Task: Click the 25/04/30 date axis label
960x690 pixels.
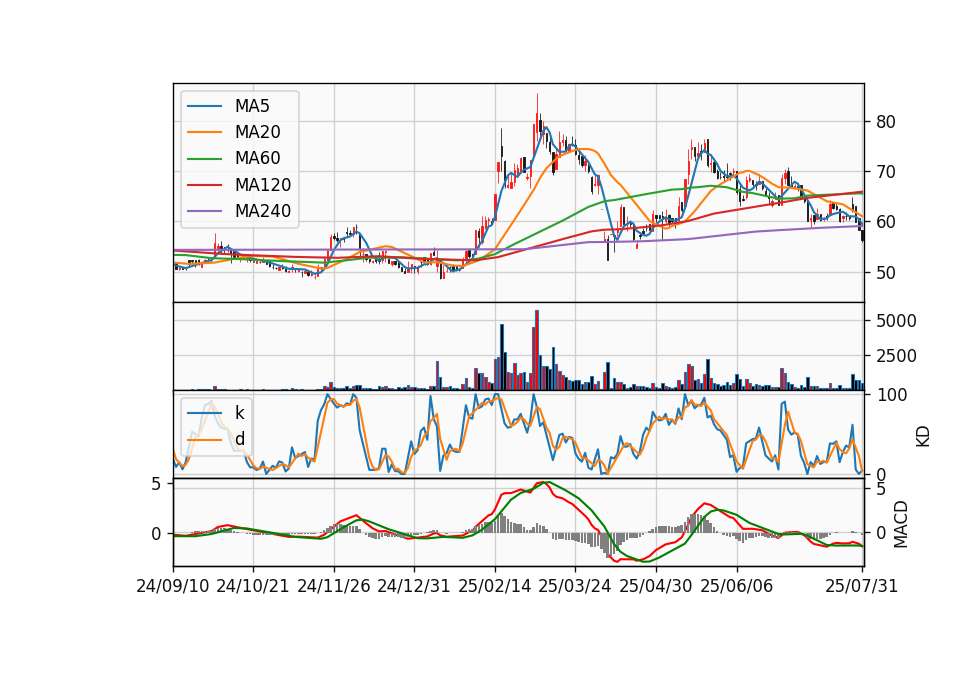Action: (656, 586)
